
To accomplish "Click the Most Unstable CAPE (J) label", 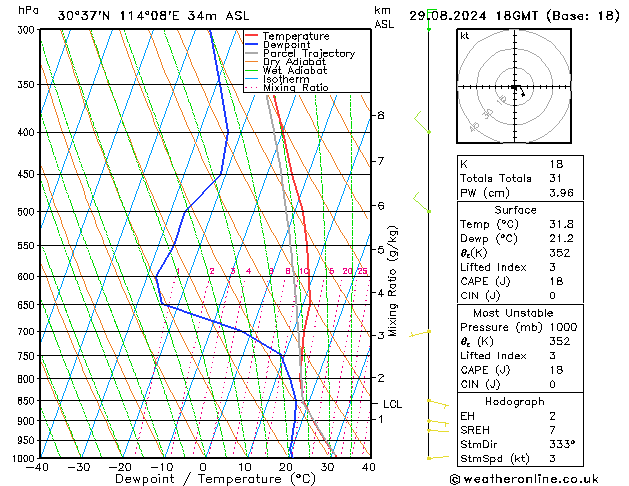I will pyautogui.click(x=485, y=370).
